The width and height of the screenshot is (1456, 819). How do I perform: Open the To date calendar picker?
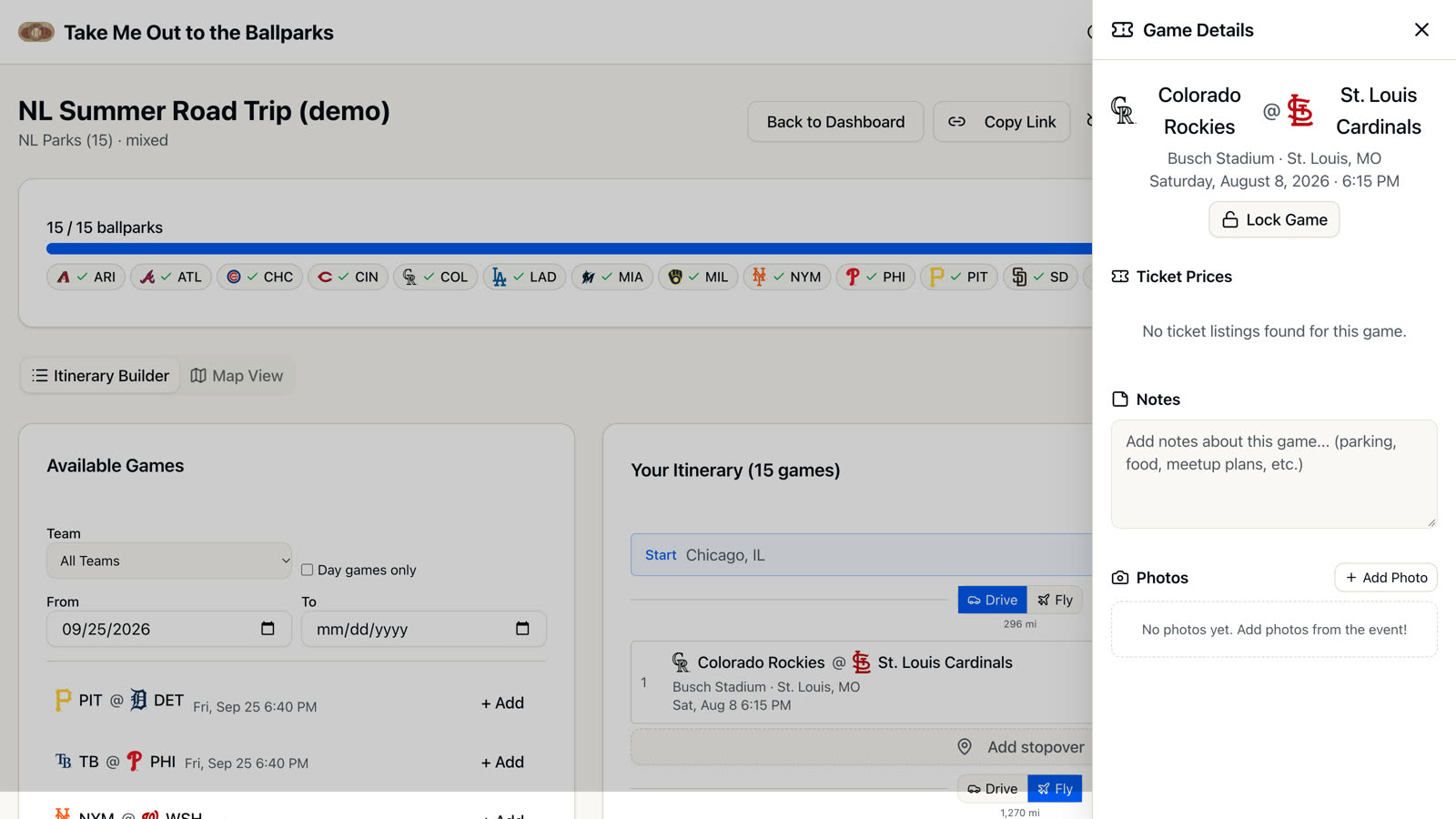tap(522, 629)
